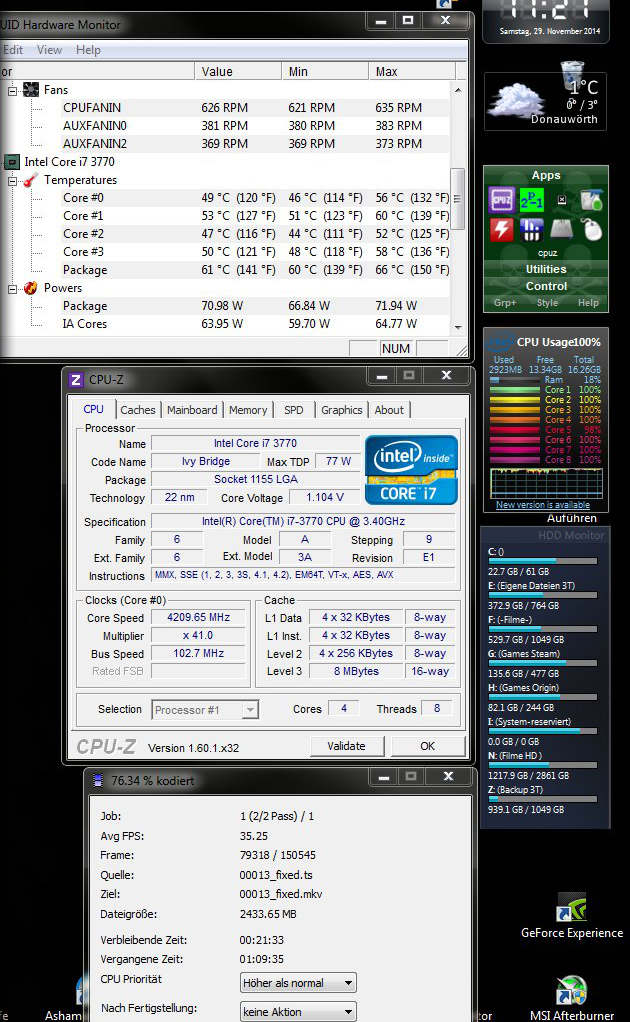Collapse the Temperatures tree node

(12, 181)
